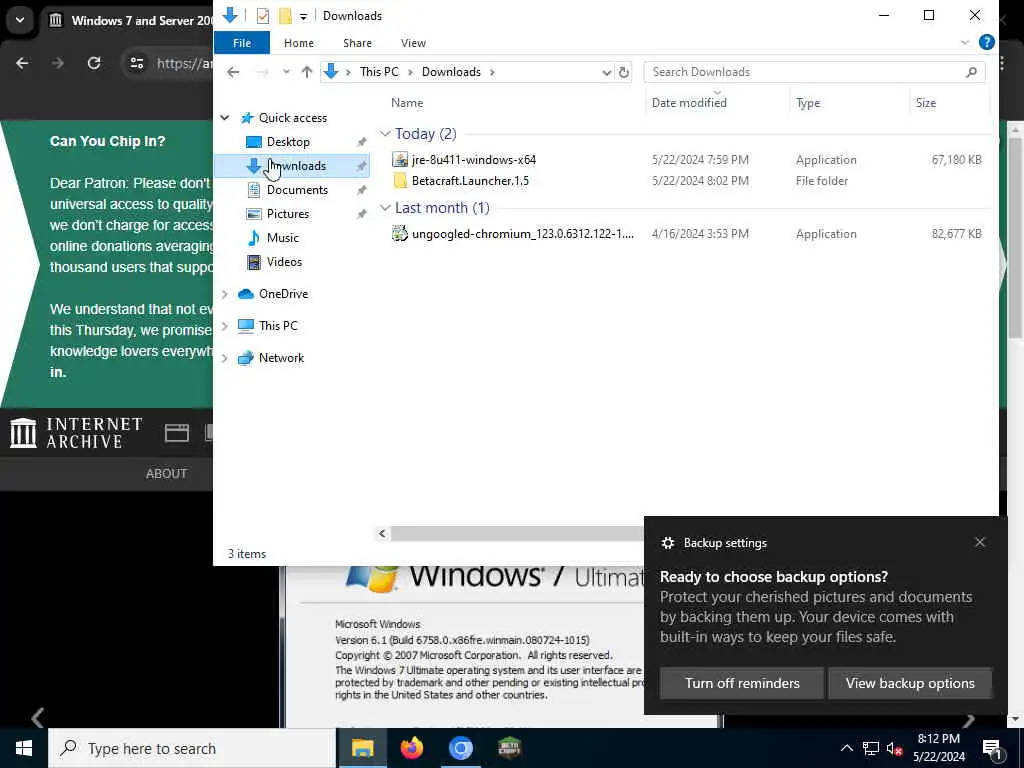Image resolution: width=1024 pixels, height=768 pixels.
Task: Select Music in the navigation pane
Action: 282,238
